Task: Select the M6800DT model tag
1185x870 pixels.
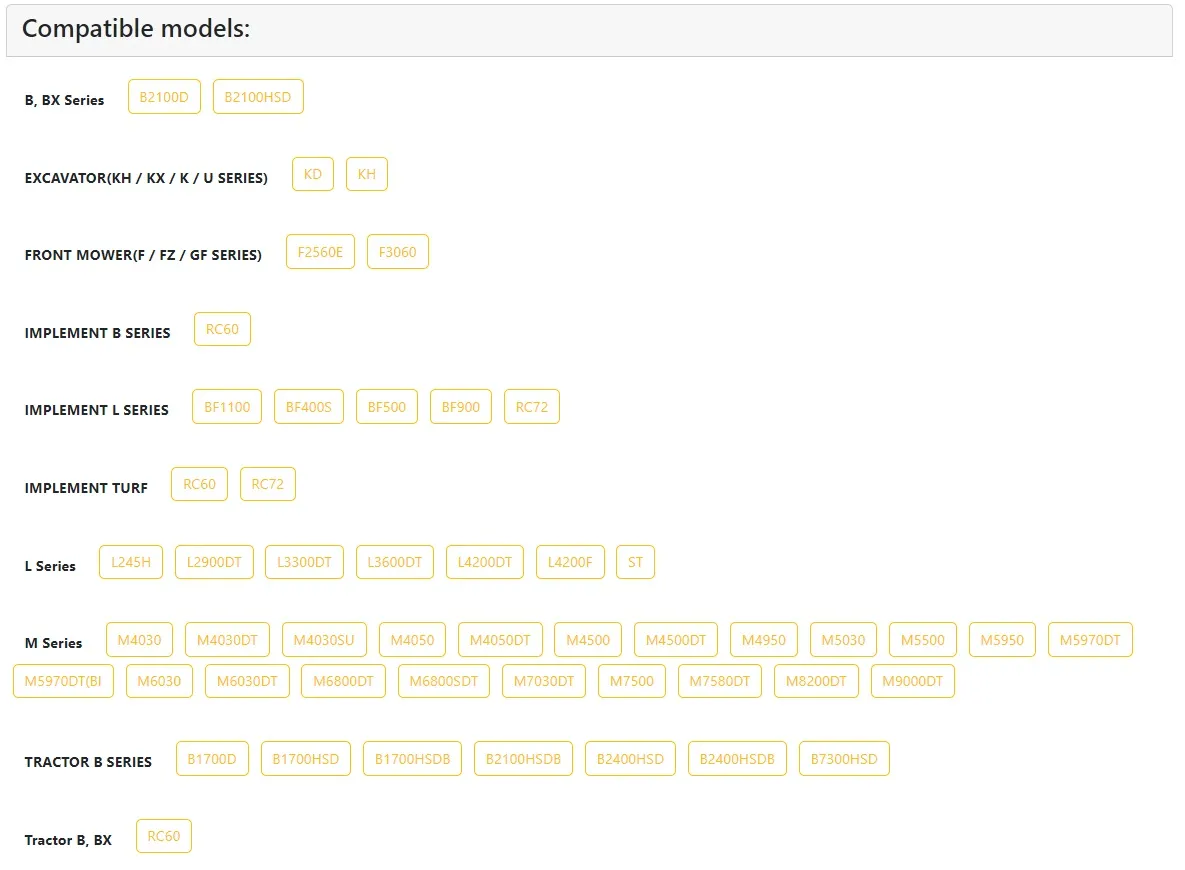Action: [344, 680]
